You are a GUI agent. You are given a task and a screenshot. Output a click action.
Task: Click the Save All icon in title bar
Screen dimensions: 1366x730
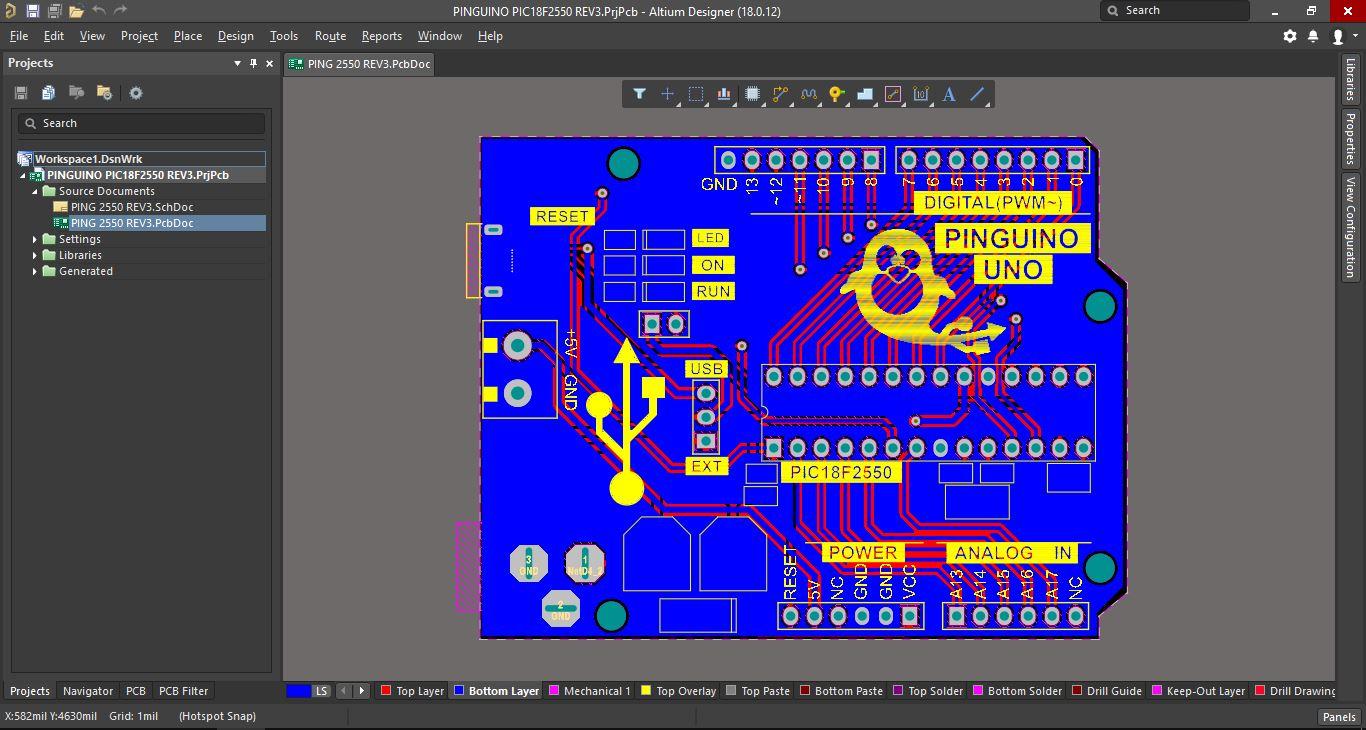pos(54,11)
